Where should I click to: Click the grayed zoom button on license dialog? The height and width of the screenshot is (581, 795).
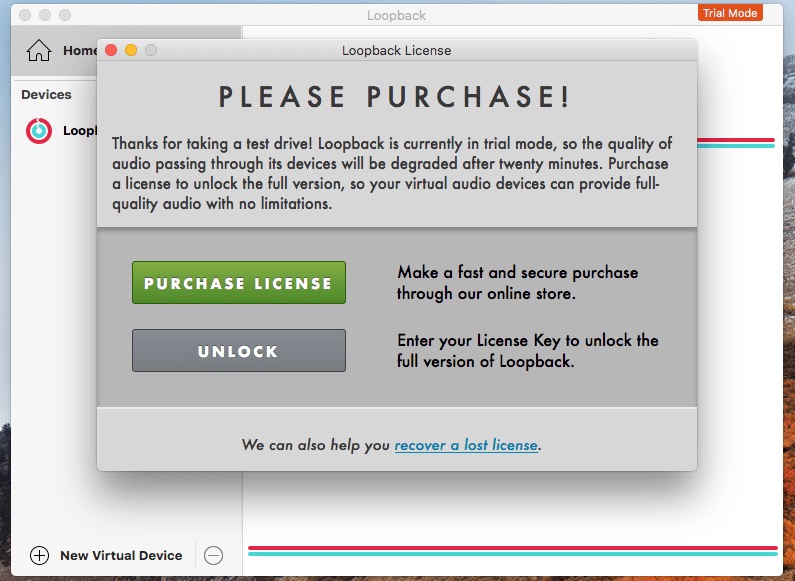coord(151,50)
